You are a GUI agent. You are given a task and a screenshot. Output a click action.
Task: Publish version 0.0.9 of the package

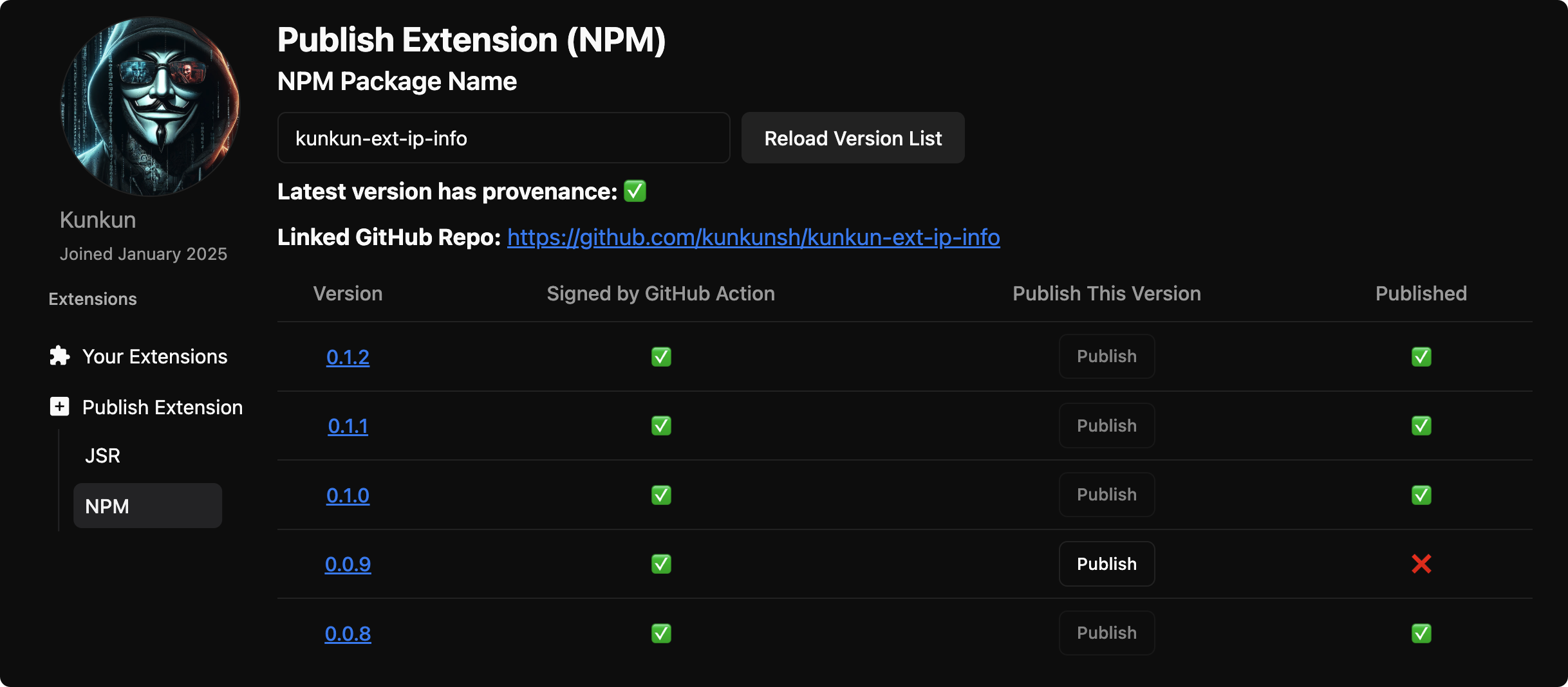(x=1106, y=564)
